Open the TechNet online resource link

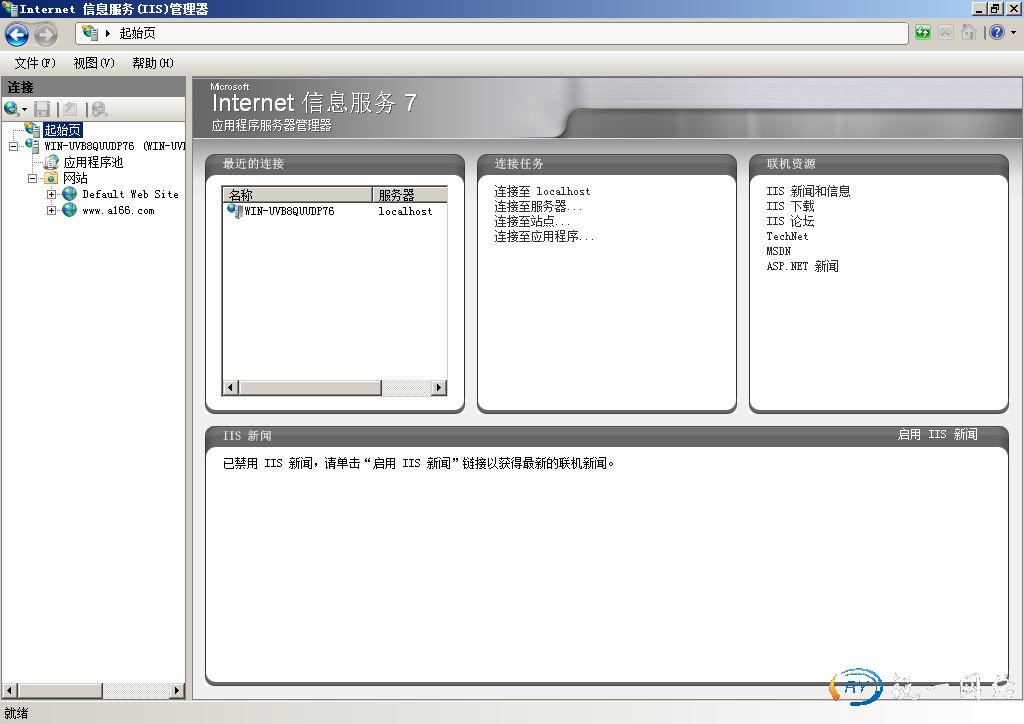787,236
